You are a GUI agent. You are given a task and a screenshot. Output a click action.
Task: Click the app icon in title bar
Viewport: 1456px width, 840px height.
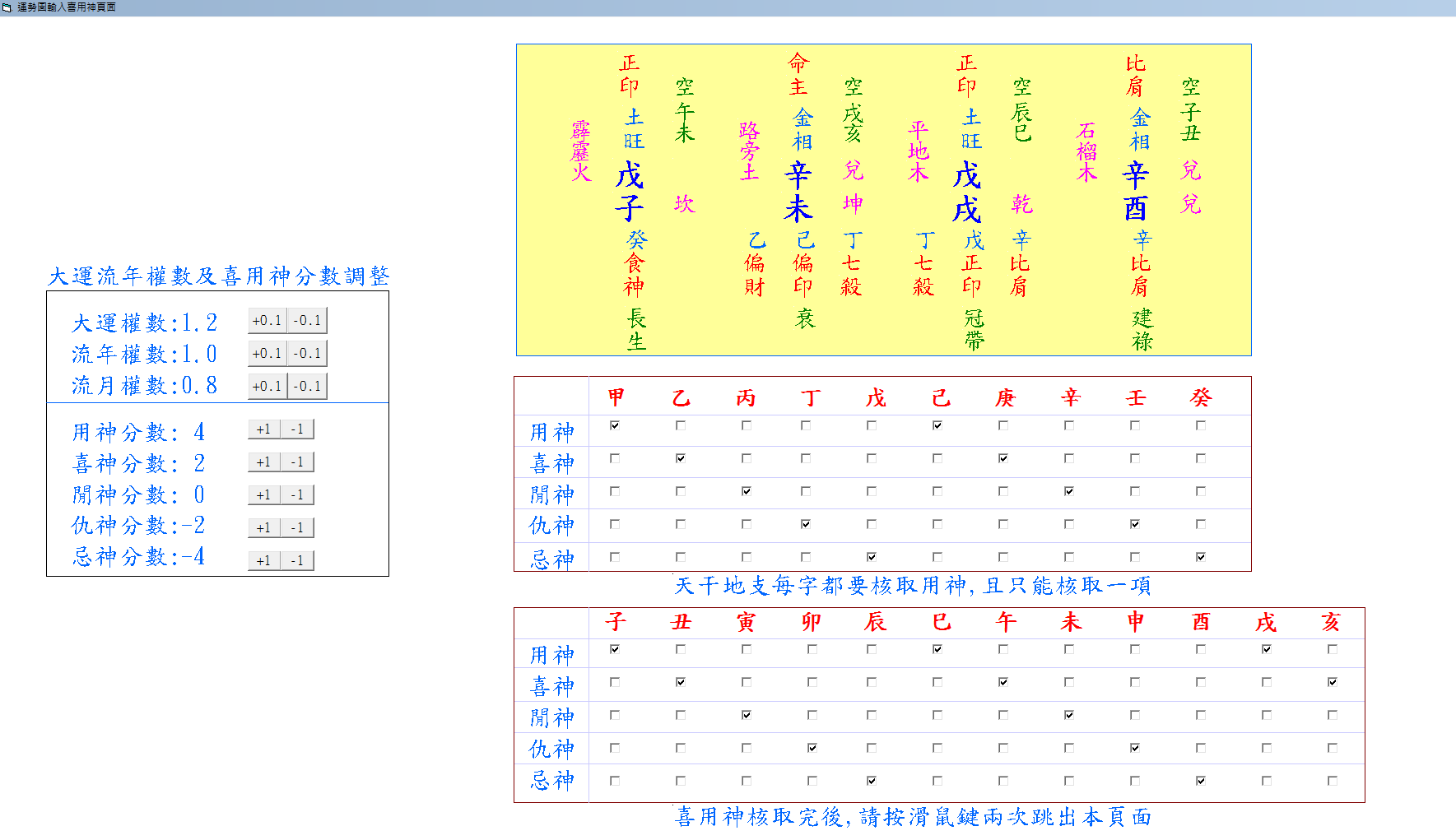click(x=7, y=7)
